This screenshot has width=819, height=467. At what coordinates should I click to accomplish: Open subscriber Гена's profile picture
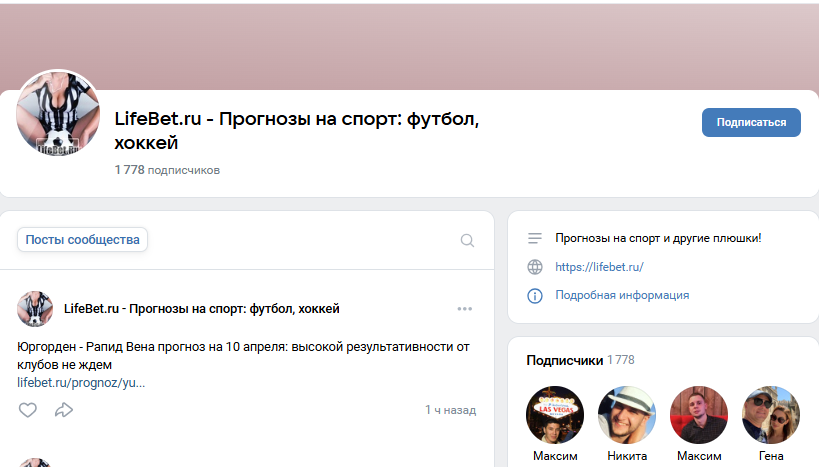(x=770, y=415)
